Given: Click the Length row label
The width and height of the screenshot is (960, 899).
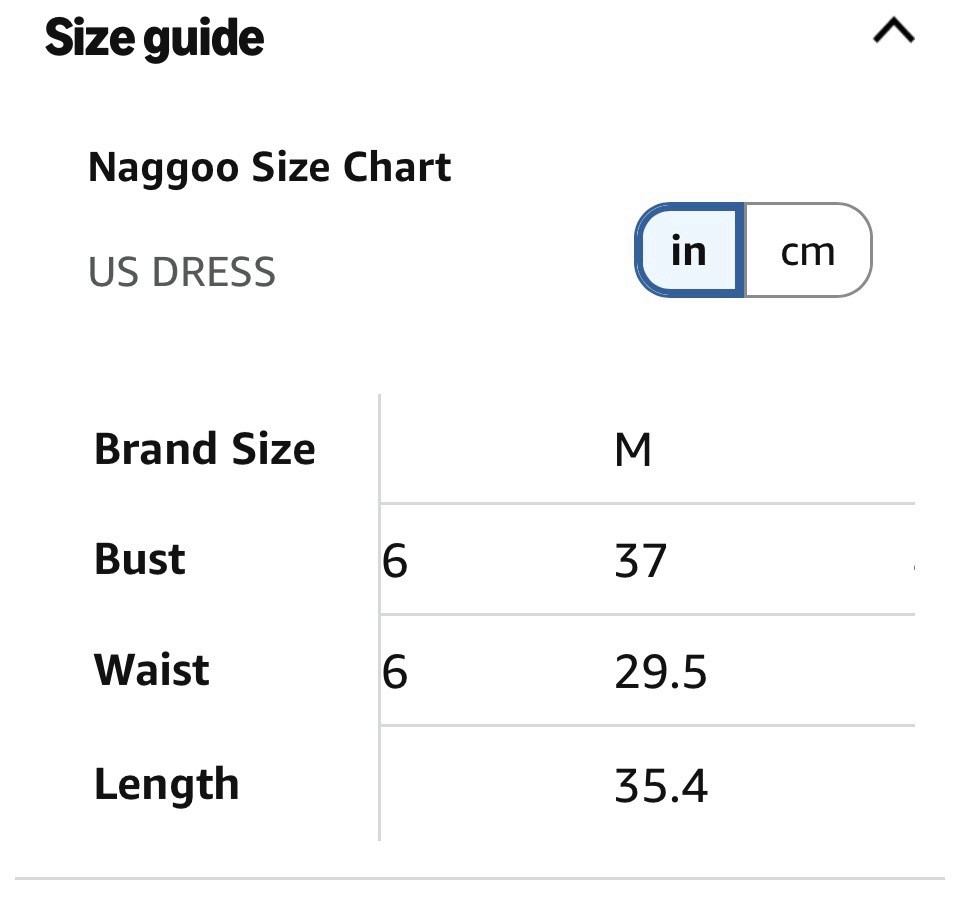Looking at the screenshot, I should click(x=166, y=785).
